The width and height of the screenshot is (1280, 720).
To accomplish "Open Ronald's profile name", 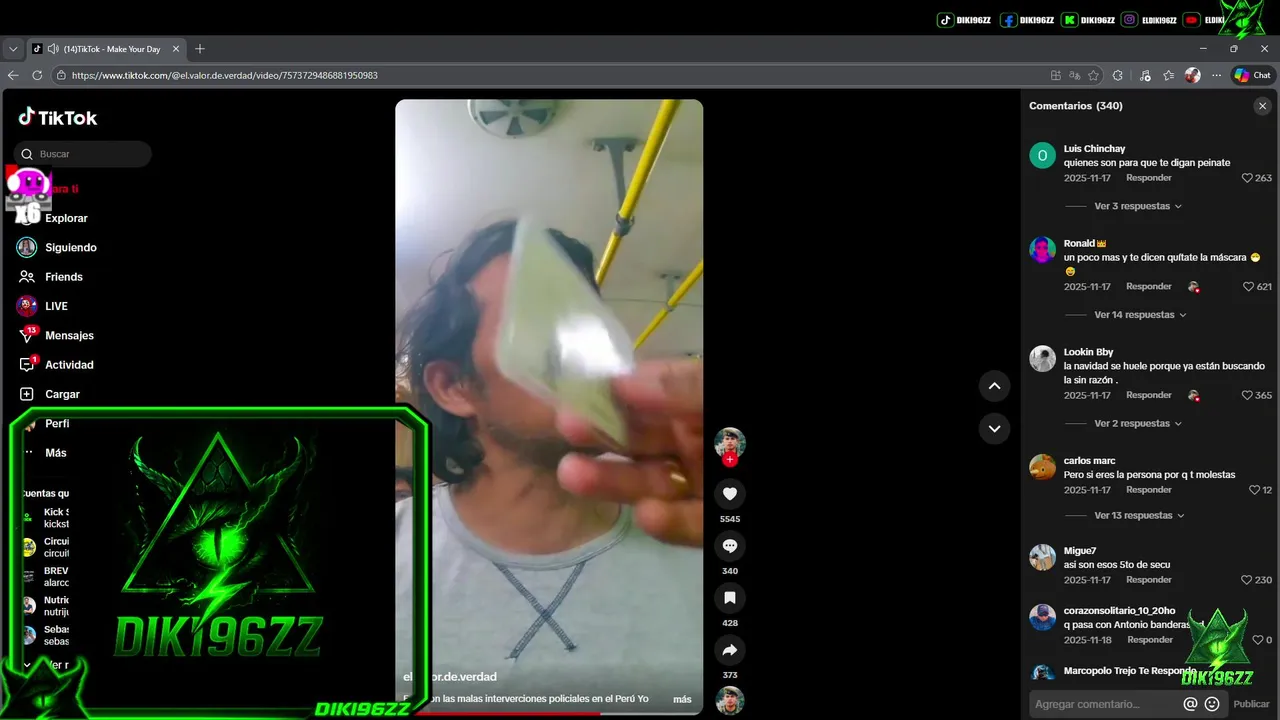I will [1079, 243].
